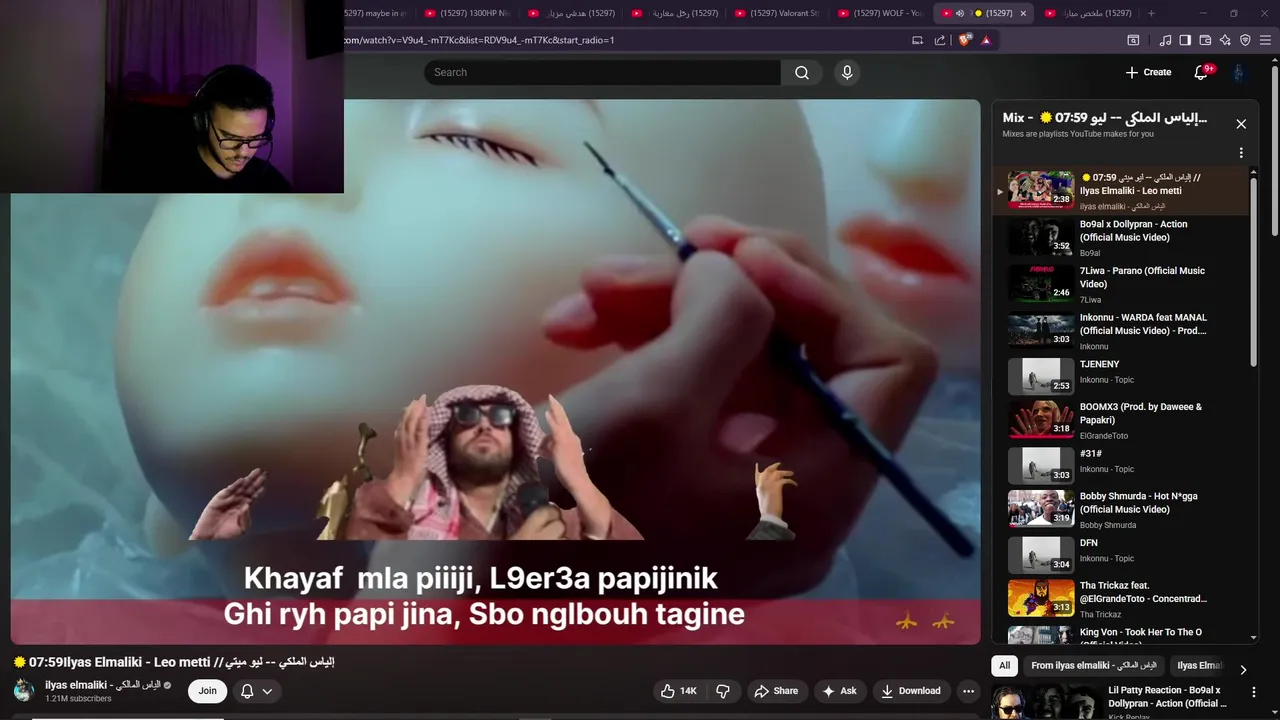Open browser main hamburger menu
The image size is (1280, 720).
tap(1266, 40)
